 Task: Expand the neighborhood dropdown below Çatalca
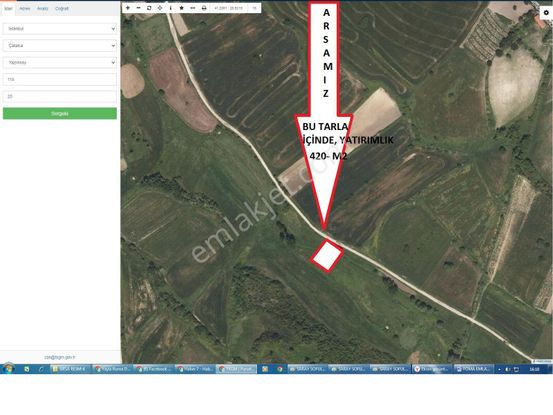pos(60,62)
